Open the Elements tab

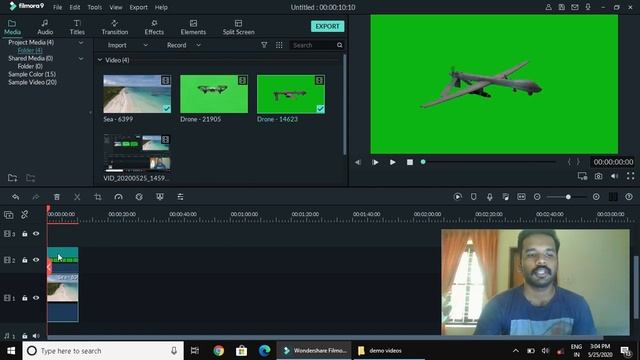(193, 27)
